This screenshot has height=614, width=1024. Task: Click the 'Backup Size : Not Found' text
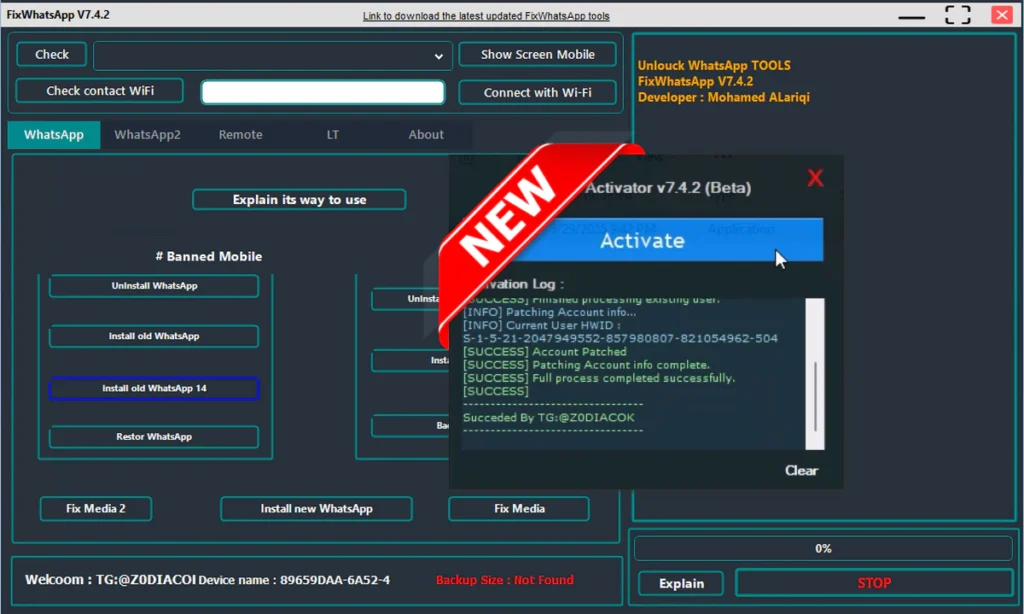click(x=505, y=579)
